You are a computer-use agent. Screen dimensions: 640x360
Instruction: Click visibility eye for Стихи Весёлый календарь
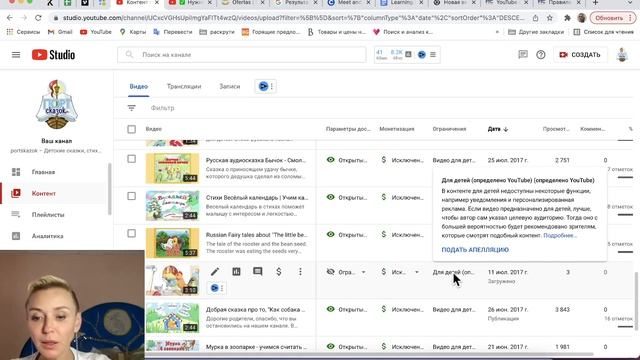point(331,197)
